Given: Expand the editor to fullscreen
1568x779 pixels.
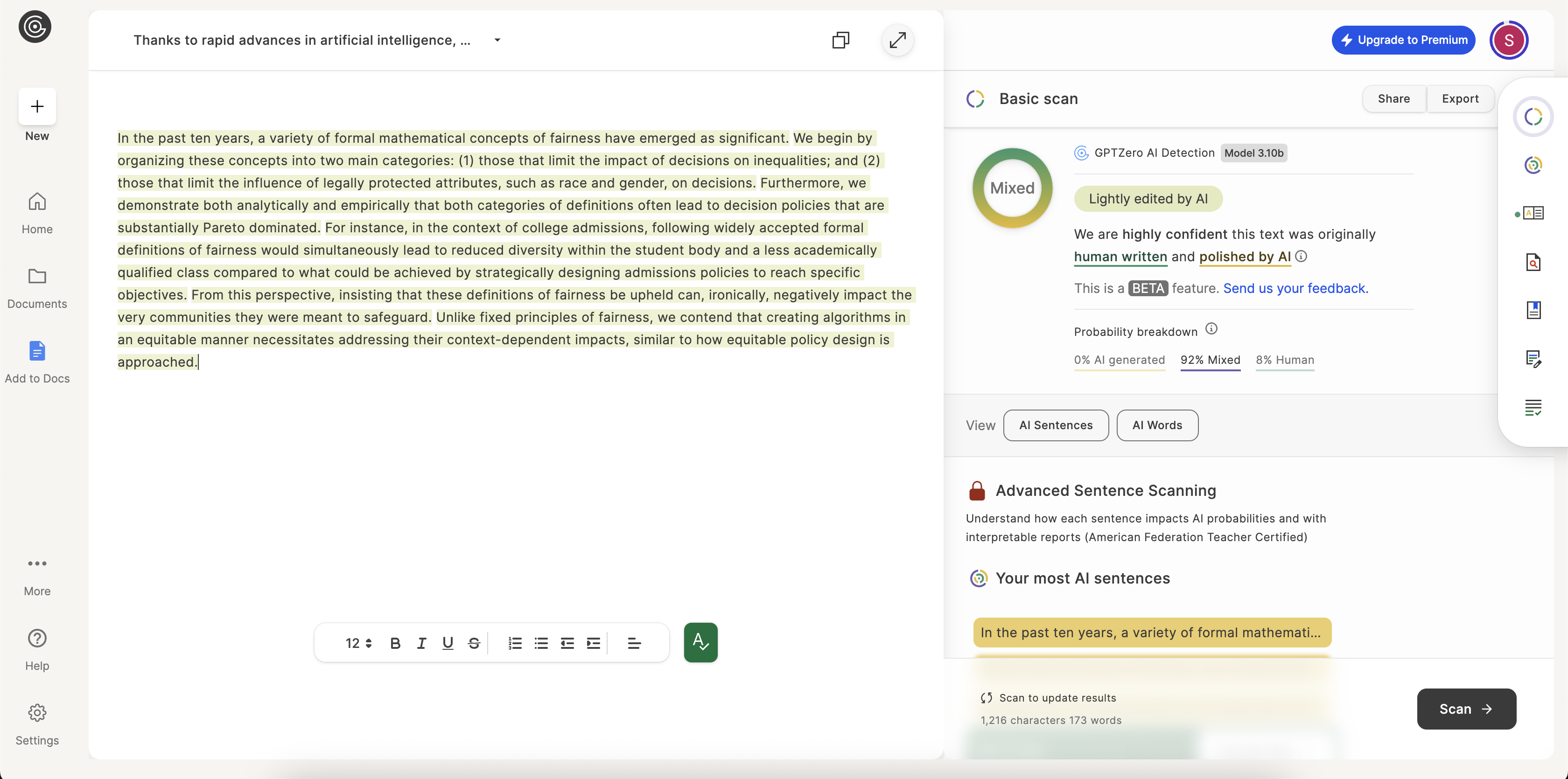Looking at the screenshot, I should 897,40.
